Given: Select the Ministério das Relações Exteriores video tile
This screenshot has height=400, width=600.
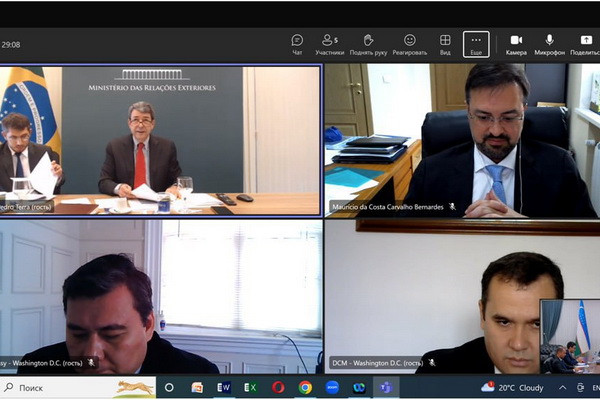Looking at the screenshot, I should point(160,140).
